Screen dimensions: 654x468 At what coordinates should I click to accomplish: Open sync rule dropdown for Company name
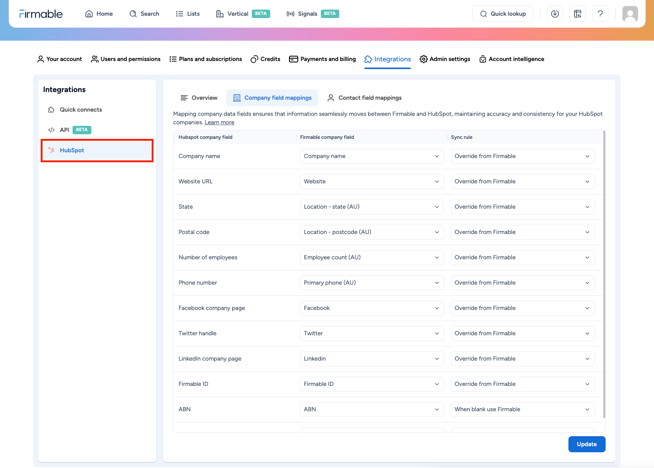522,156
